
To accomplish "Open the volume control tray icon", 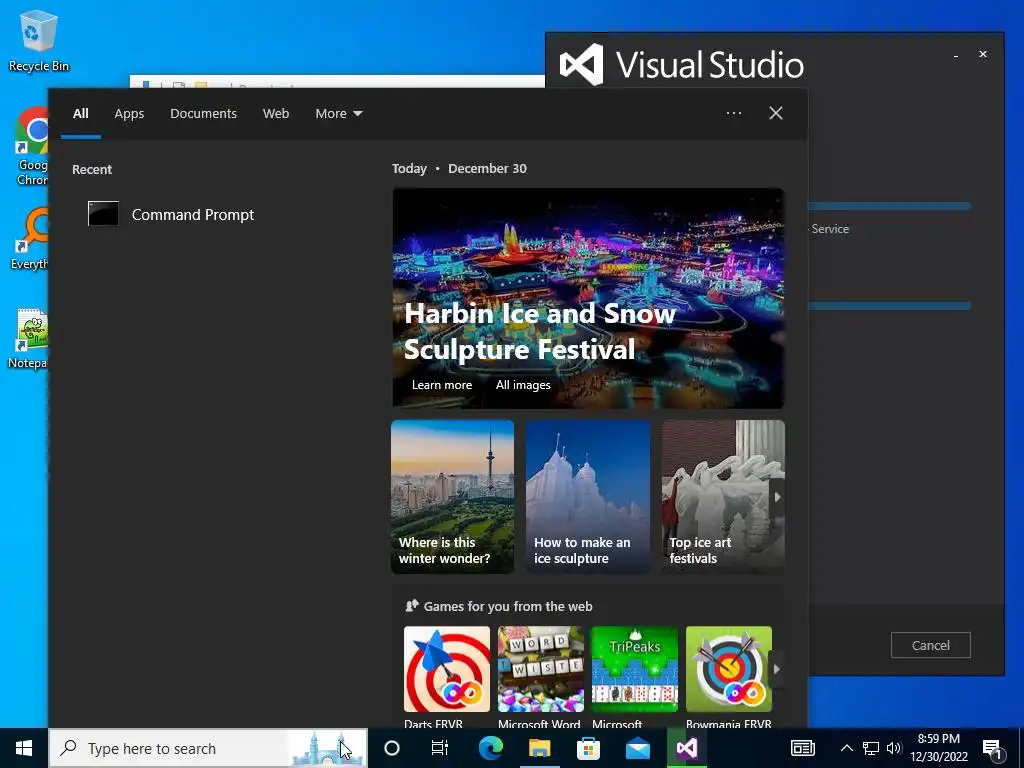I will coord(894,748).
